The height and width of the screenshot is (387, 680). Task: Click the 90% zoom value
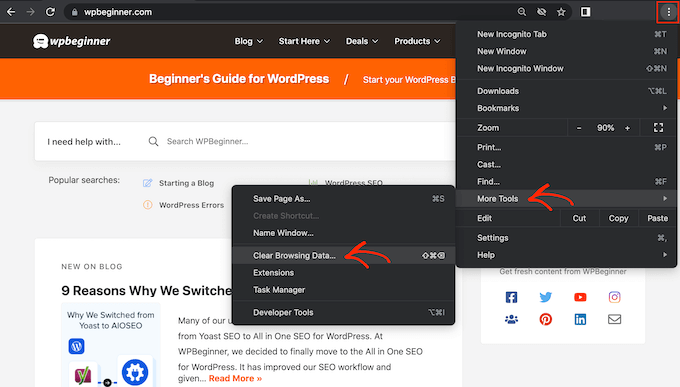click(x=605, y=128)
